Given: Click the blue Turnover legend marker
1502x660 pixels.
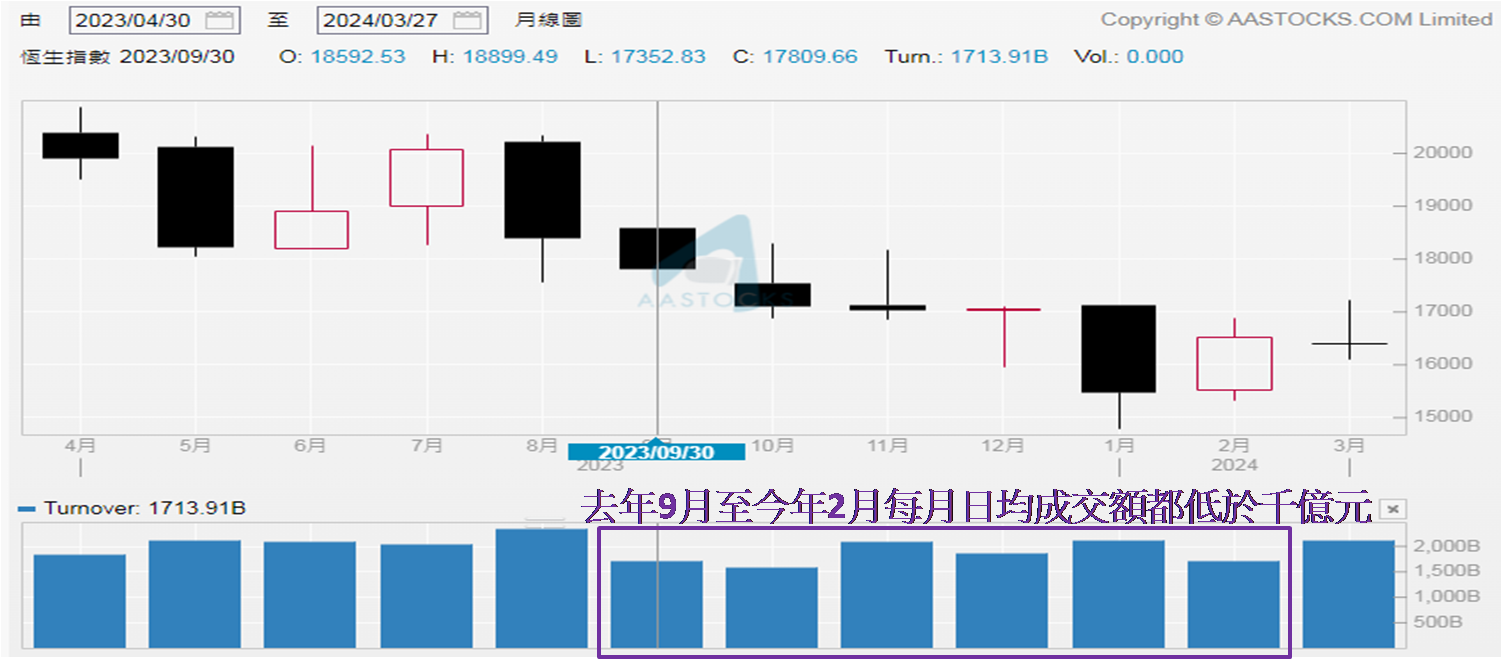Looking at the screenshot, I should point(28,509).
